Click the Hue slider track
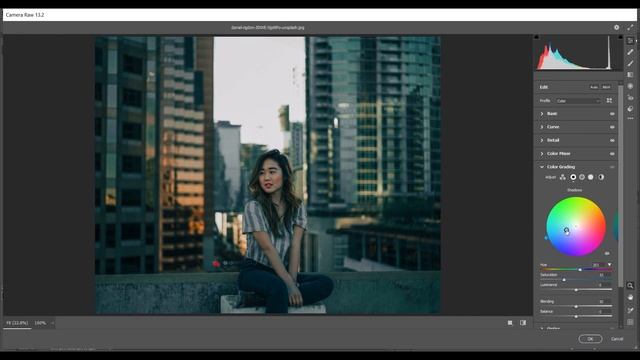The image size is (640, 360). click(576, 269)
